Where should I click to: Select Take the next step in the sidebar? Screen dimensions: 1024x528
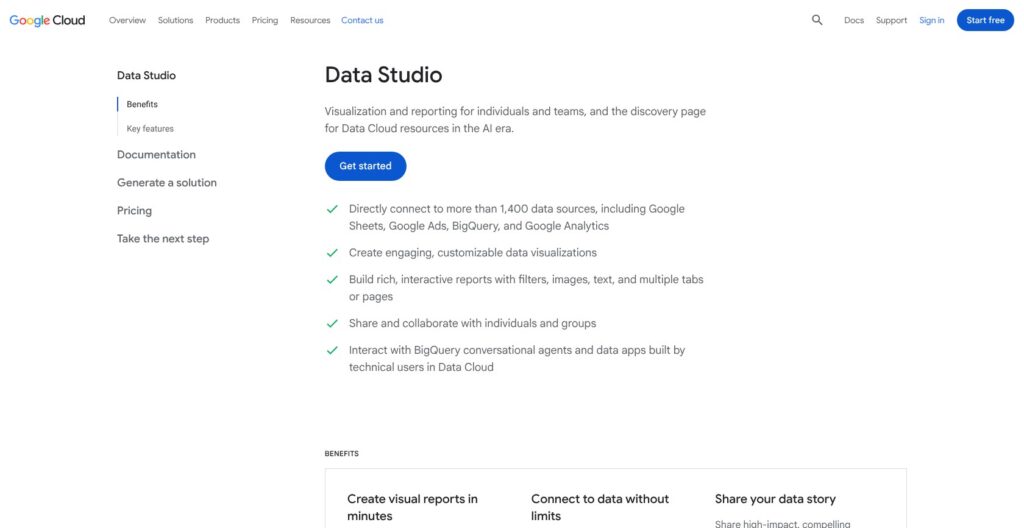163,239
